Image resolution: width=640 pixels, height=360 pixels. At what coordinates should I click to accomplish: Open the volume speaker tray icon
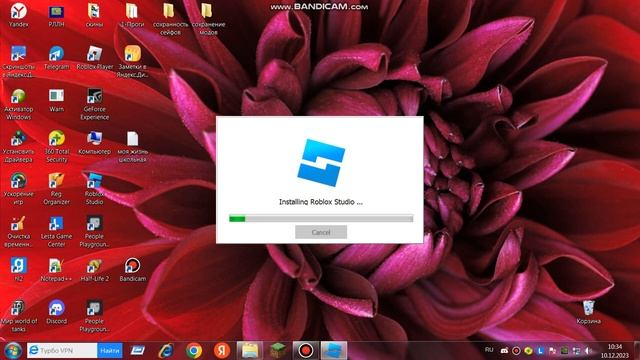pos(589,351)
